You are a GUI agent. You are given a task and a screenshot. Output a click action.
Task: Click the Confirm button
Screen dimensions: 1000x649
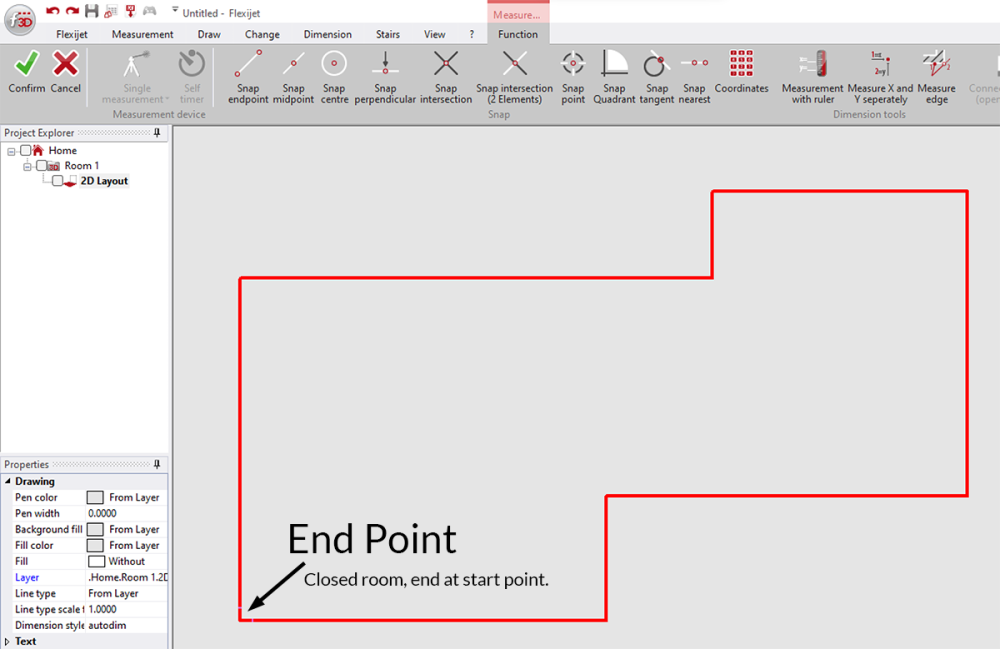pos(27,72)
